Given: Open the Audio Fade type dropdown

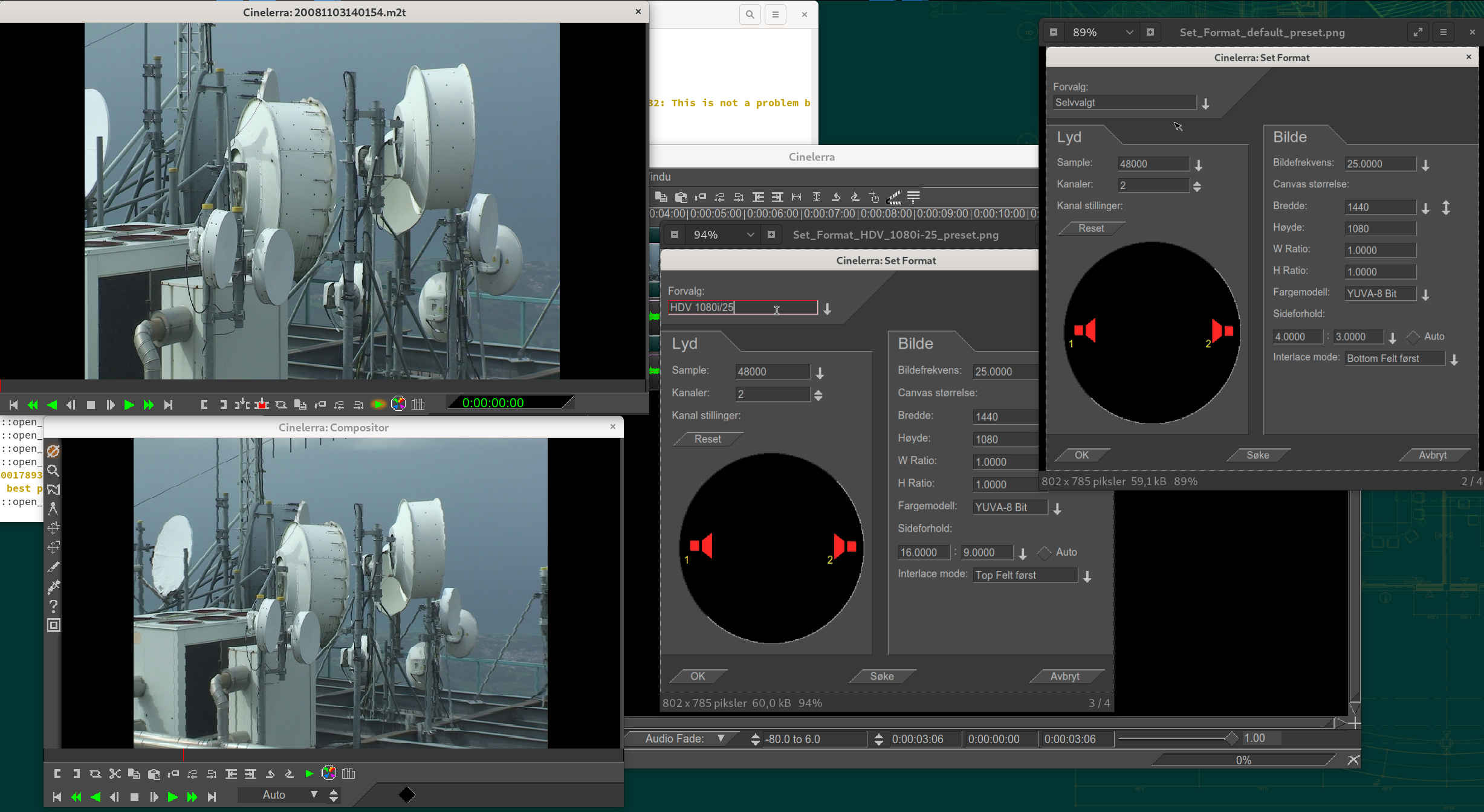Looking at the screenshot, I should tap(721, 738).
